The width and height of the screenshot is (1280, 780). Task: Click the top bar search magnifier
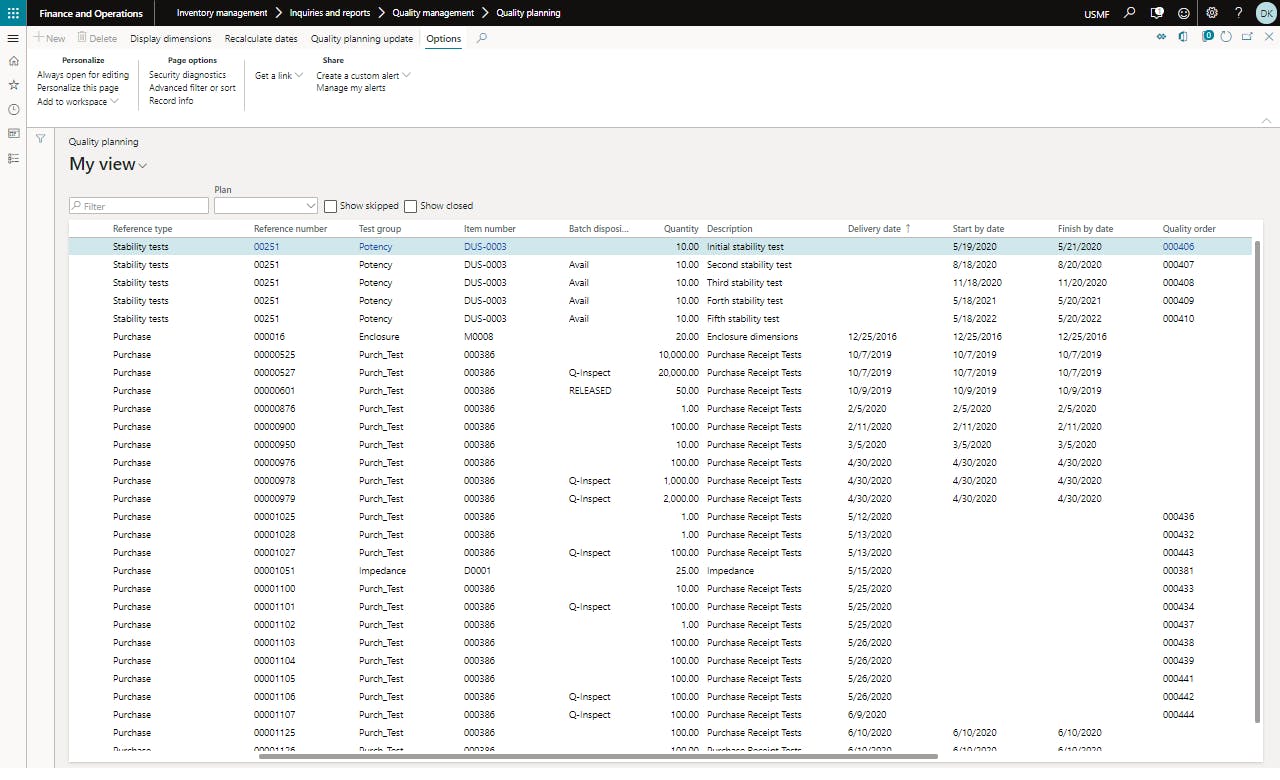click(1130, 13)
